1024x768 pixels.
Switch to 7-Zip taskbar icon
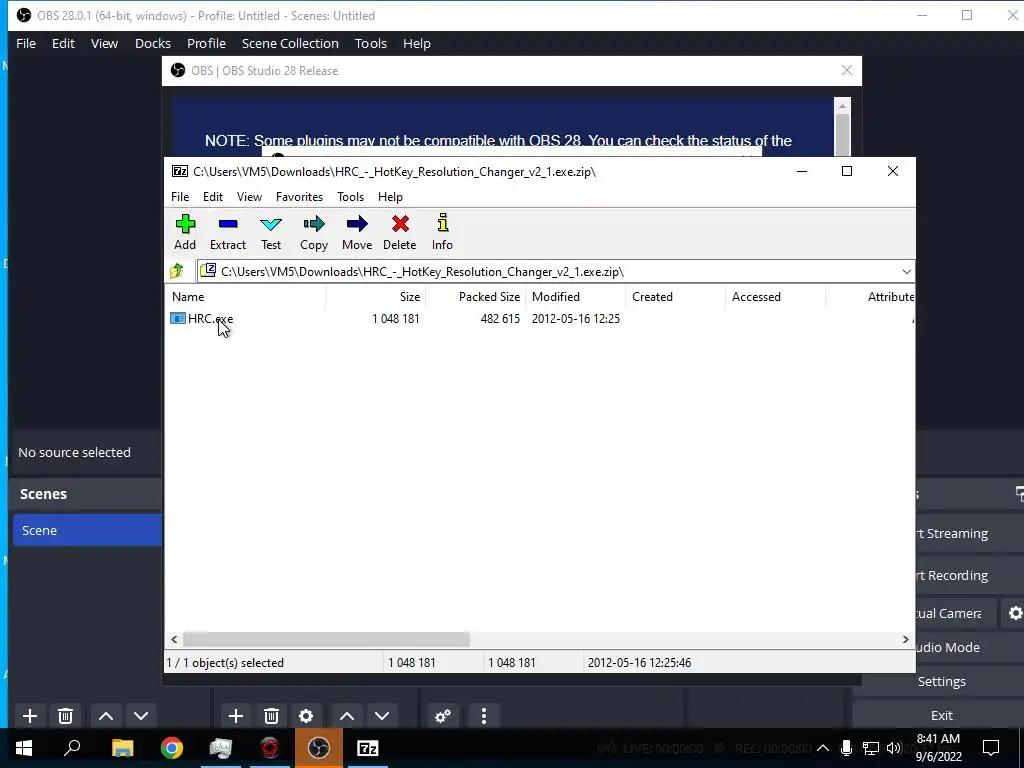pyautogui.click(x=368, y=748)
